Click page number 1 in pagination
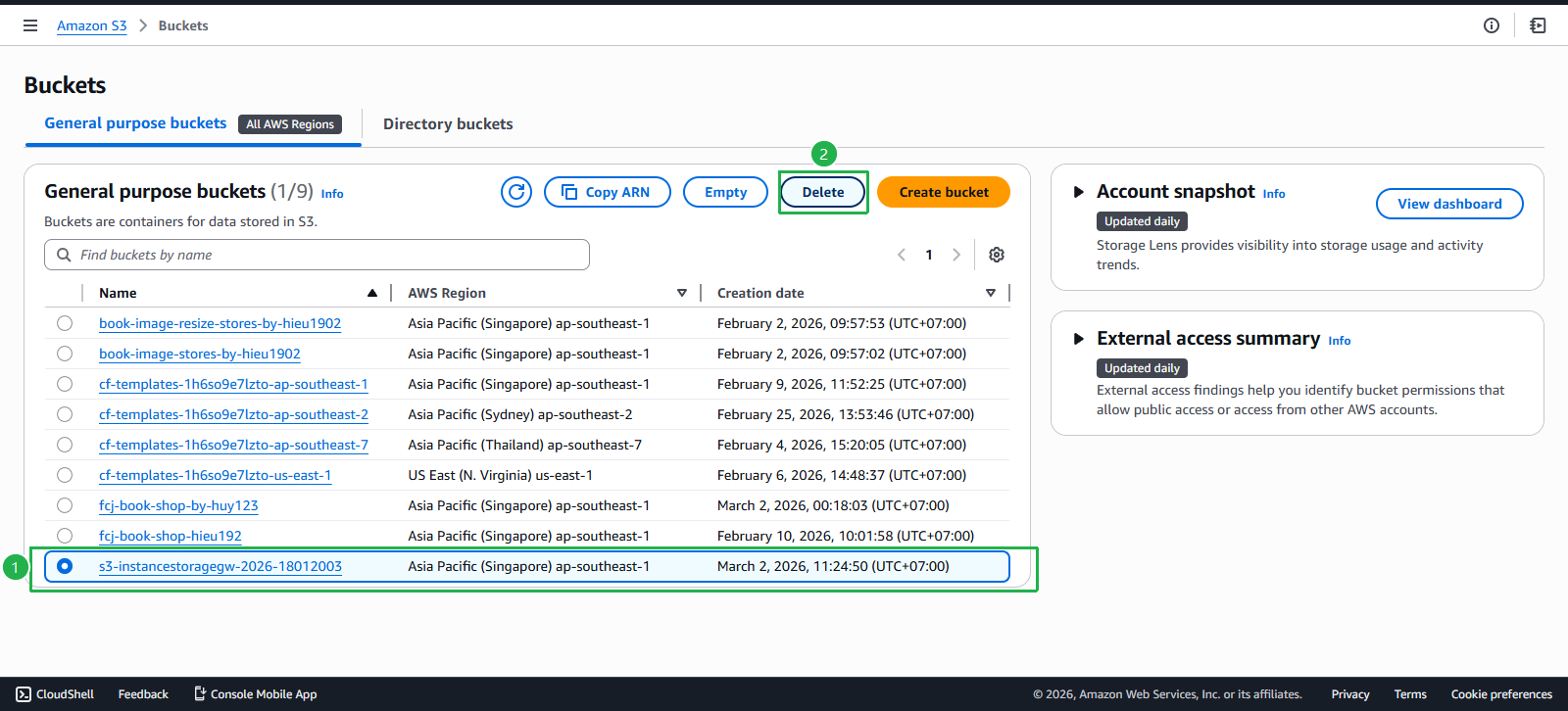This screenshot has width=1568, height=711. 929,255
